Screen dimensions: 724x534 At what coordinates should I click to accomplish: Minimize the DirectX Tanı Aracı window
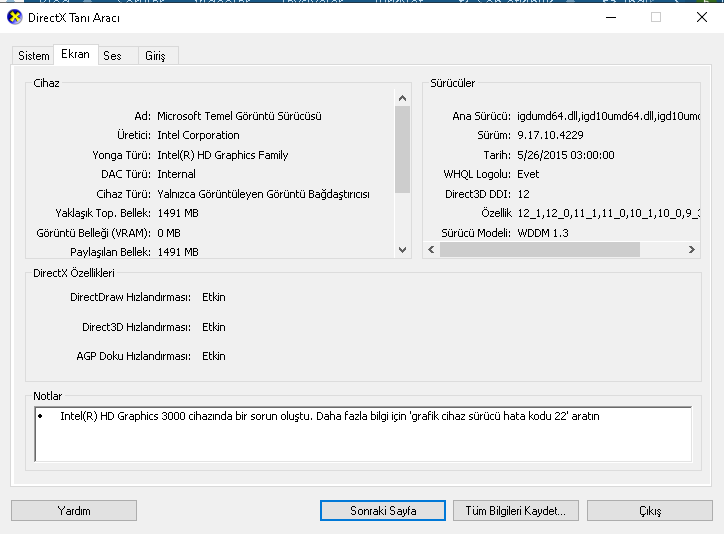click(611, 18)
